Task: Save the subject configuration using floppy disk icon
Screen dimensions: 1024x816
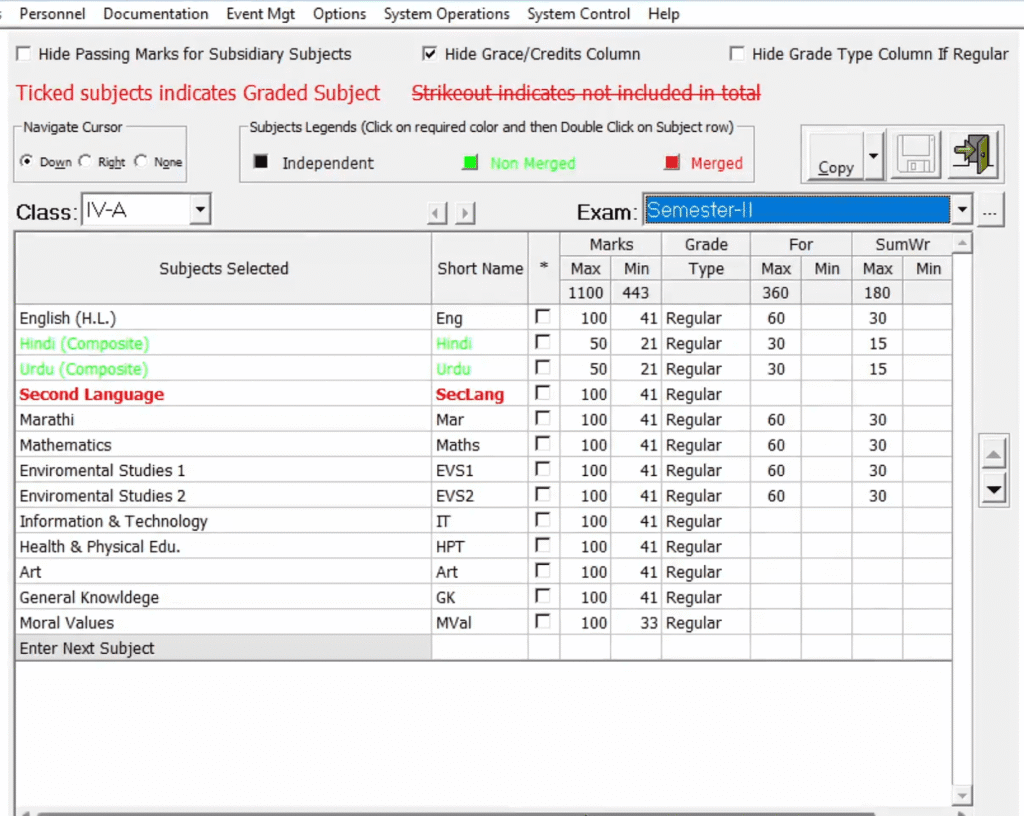Action: click(915, 153)
